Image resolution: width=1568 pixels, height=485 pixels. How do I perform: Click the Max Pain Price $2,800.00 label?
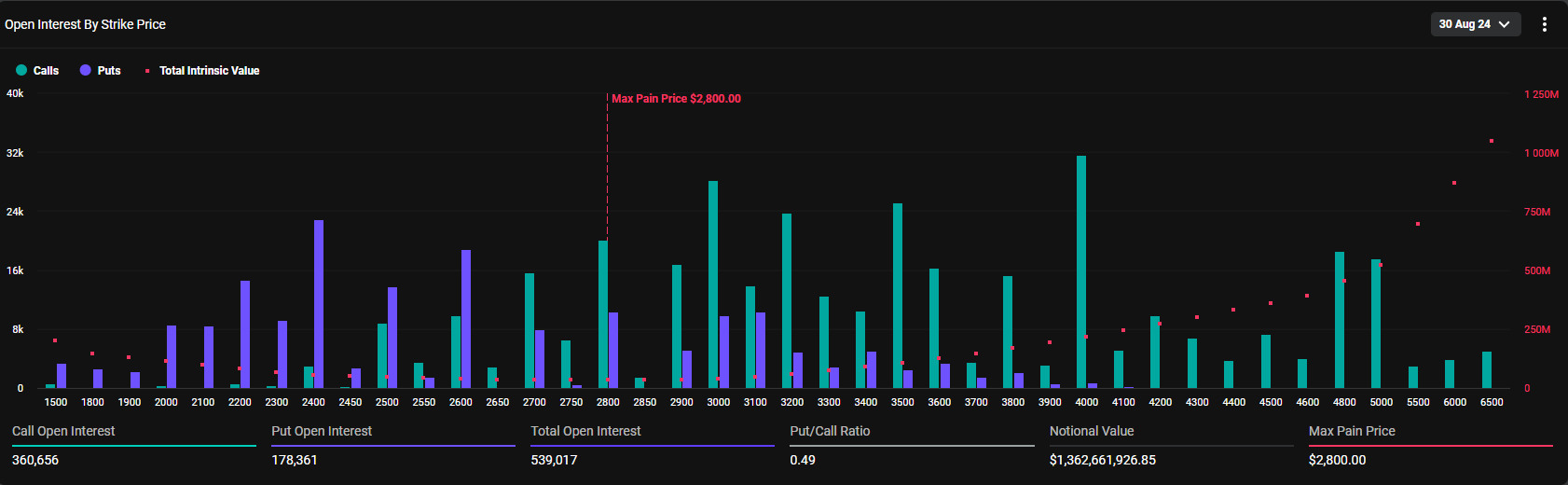(676, 99)
